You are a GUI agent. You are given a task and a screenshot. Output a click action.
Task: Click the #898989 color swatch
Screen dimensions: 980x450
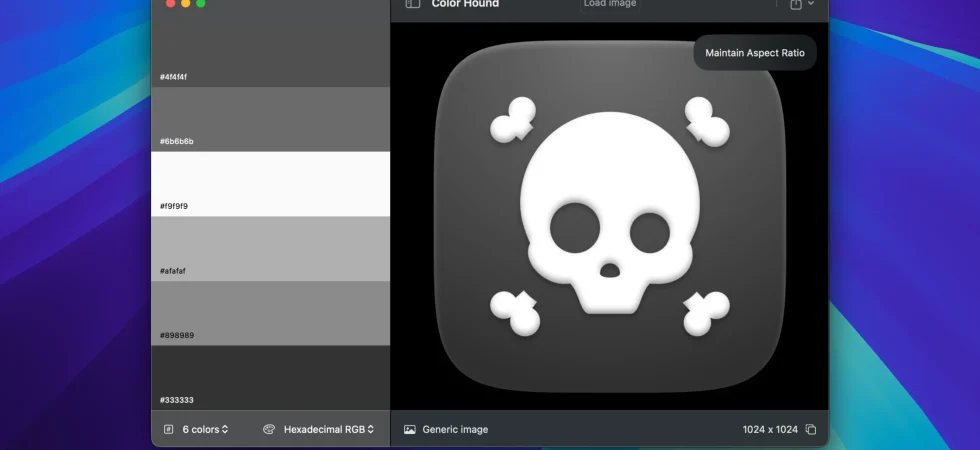pos(271,313)
